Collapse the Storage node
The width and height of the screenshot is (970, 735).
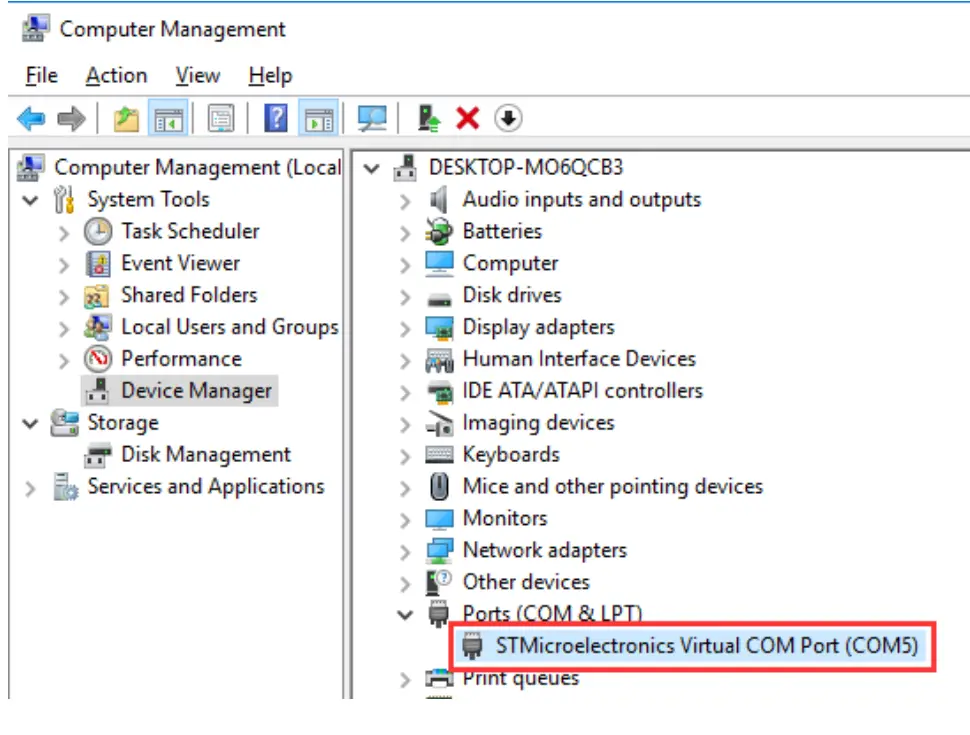(x=30, y=423)
